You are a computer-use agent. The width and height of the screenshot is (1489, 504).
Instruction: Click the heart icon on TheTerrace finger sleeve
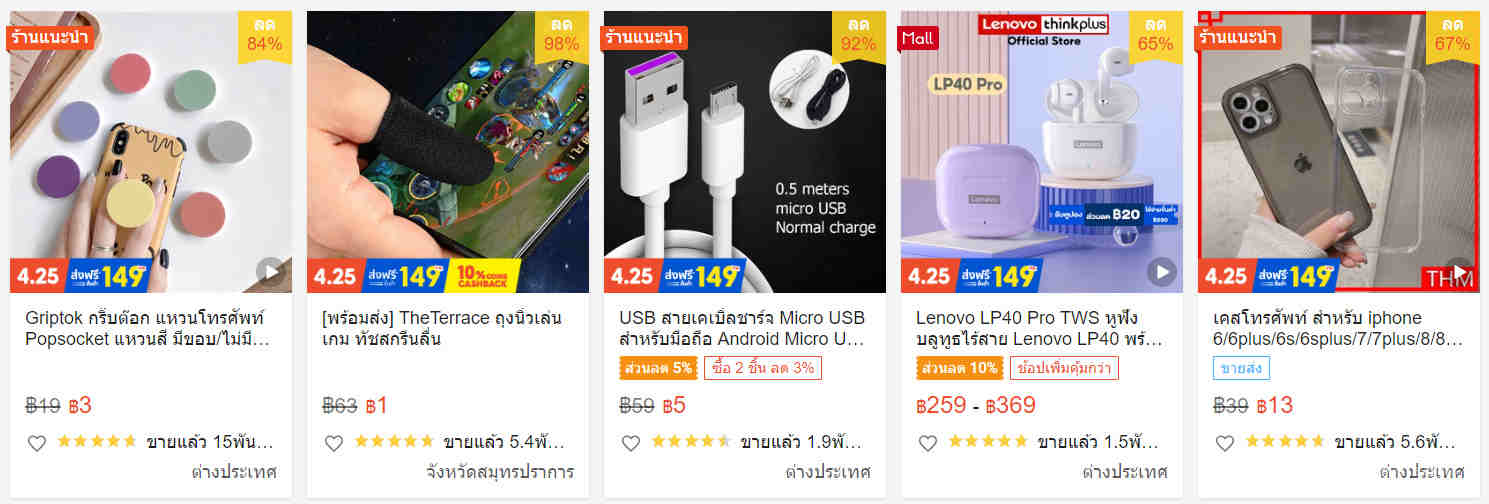pyautogui.click(x=334, y=442)
